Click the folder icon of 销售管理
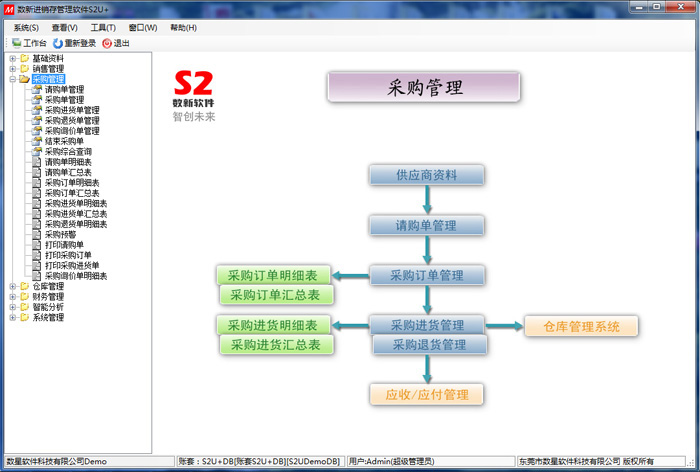The width and height of the screenshot is (700, 472). tap(25, 69)
